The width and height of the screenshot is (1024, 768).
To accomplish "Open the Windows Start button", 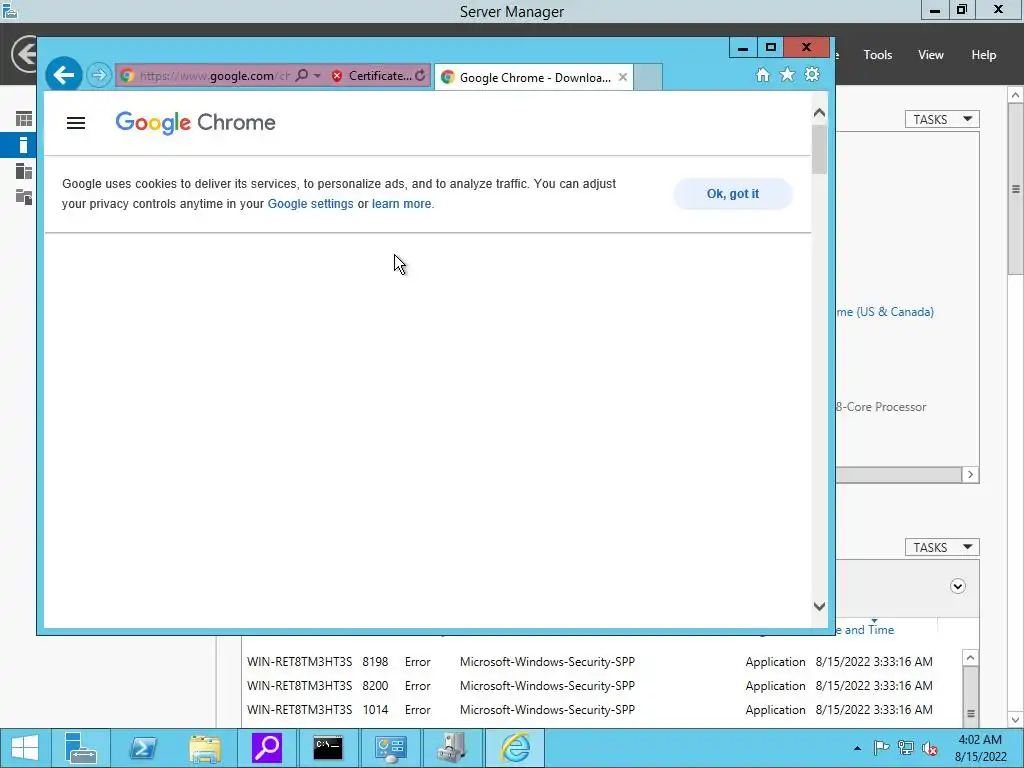I will 25,748.
